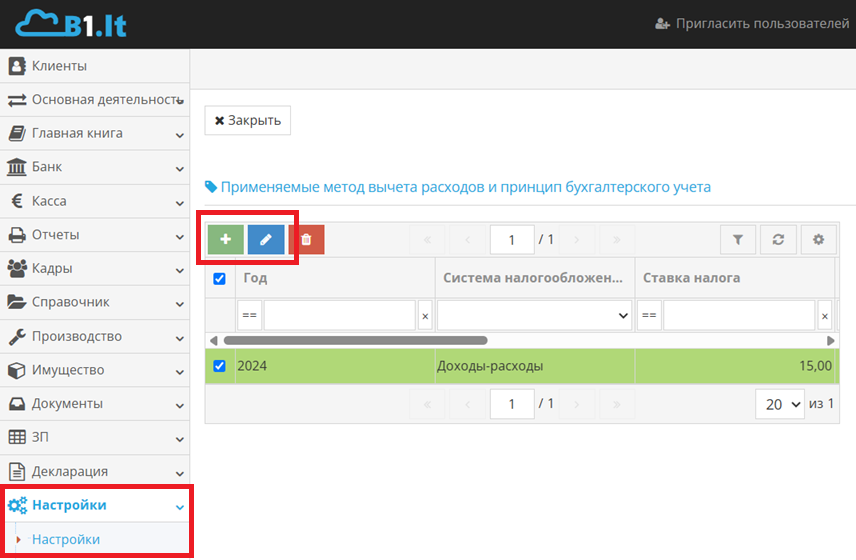856x560 pixels.
Task: Click the blue pencil edit button
Action: (x=266, y=239)
